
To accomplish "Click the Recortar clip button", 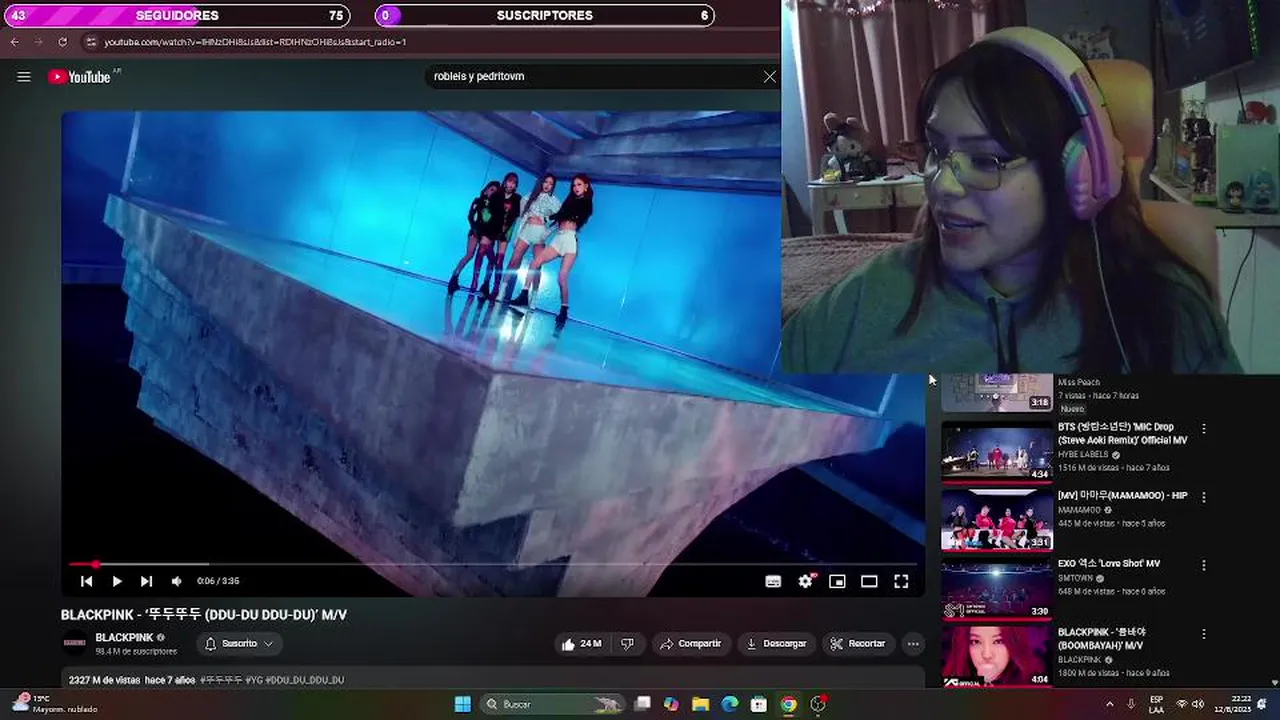I will point(858,644).
